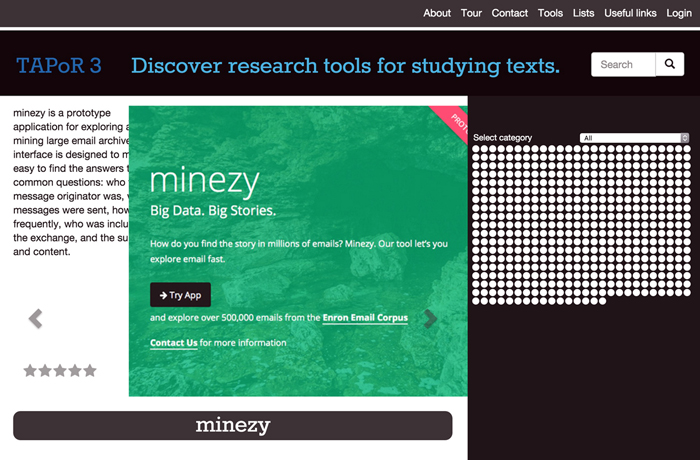Open the Select category dropdown
This screenshot has height=460, width=700.
coord(634,138)
